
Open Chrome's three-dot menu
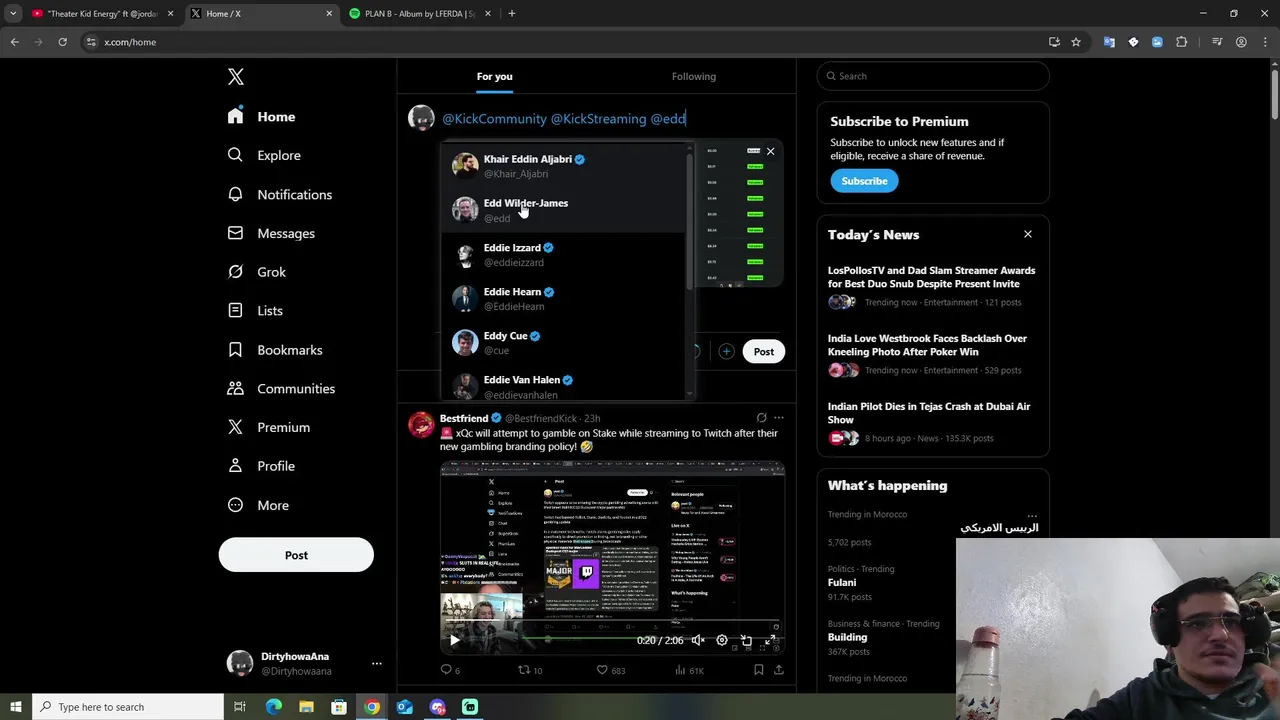tap(1264, 42)
